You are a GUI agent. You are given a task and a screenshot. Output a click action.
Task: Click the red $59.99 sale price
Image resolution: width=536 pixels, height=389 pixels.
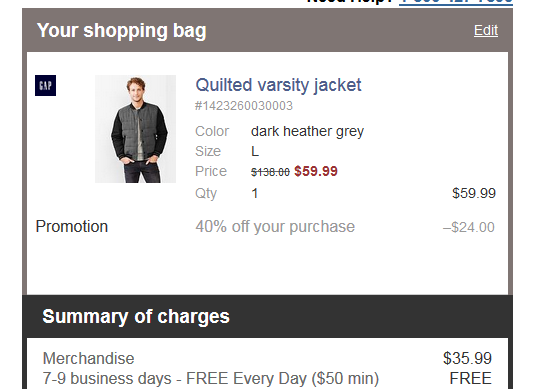click(316, 171)
